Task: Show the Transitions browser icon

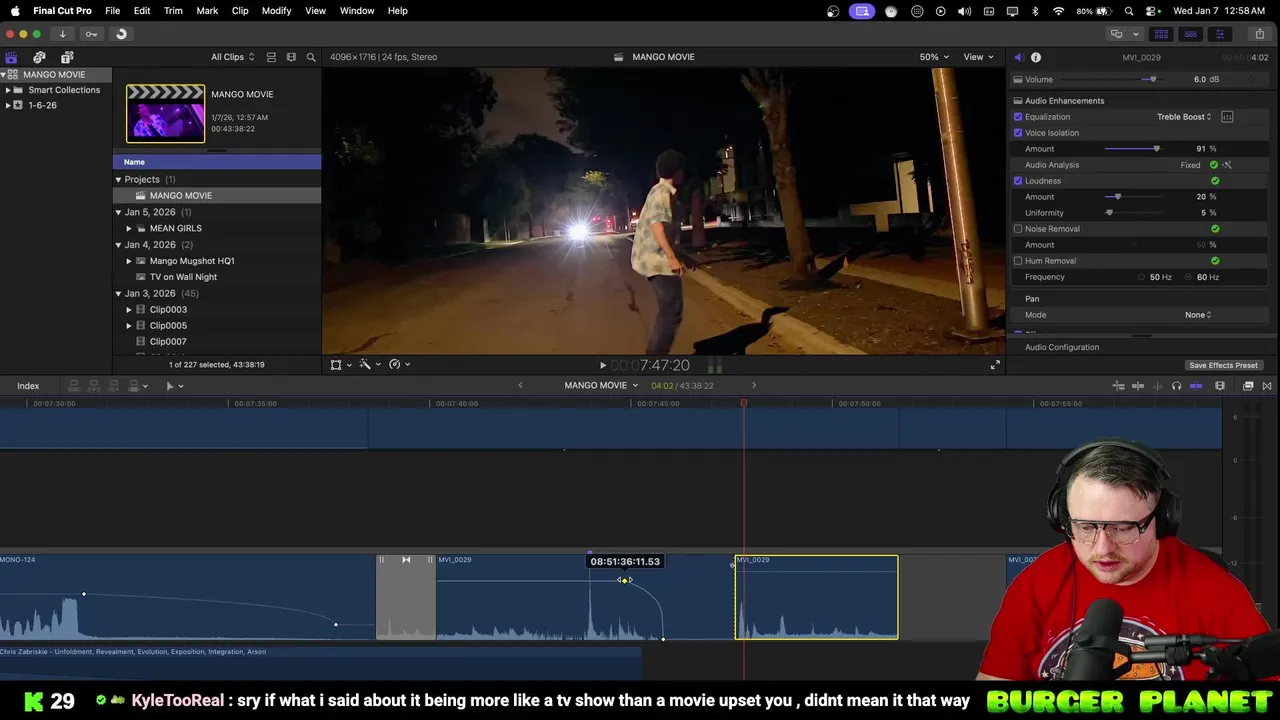Action: coord(1267,386)
